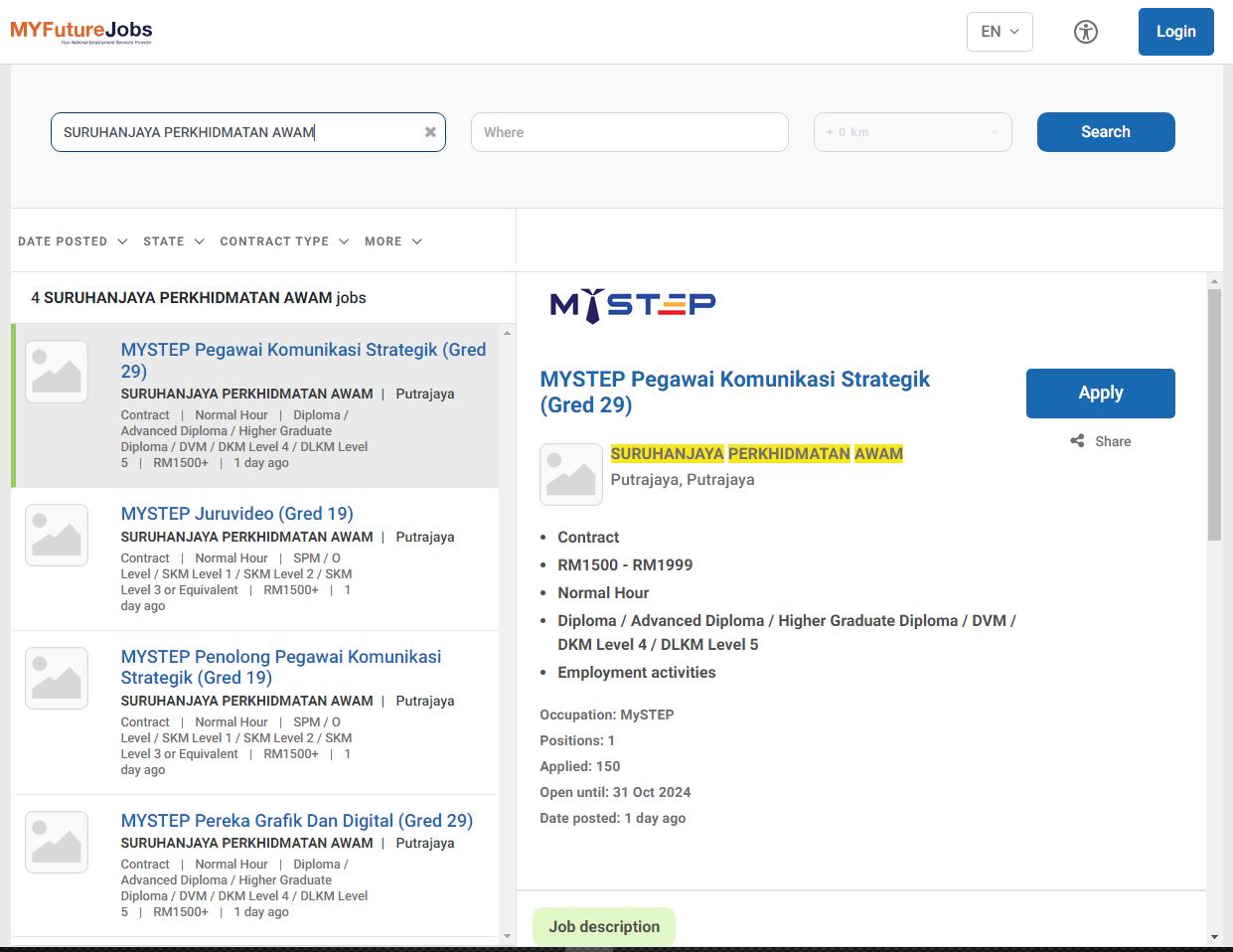Click the Share link
Screen dimensions: 1233x952
coord(1113,441)
